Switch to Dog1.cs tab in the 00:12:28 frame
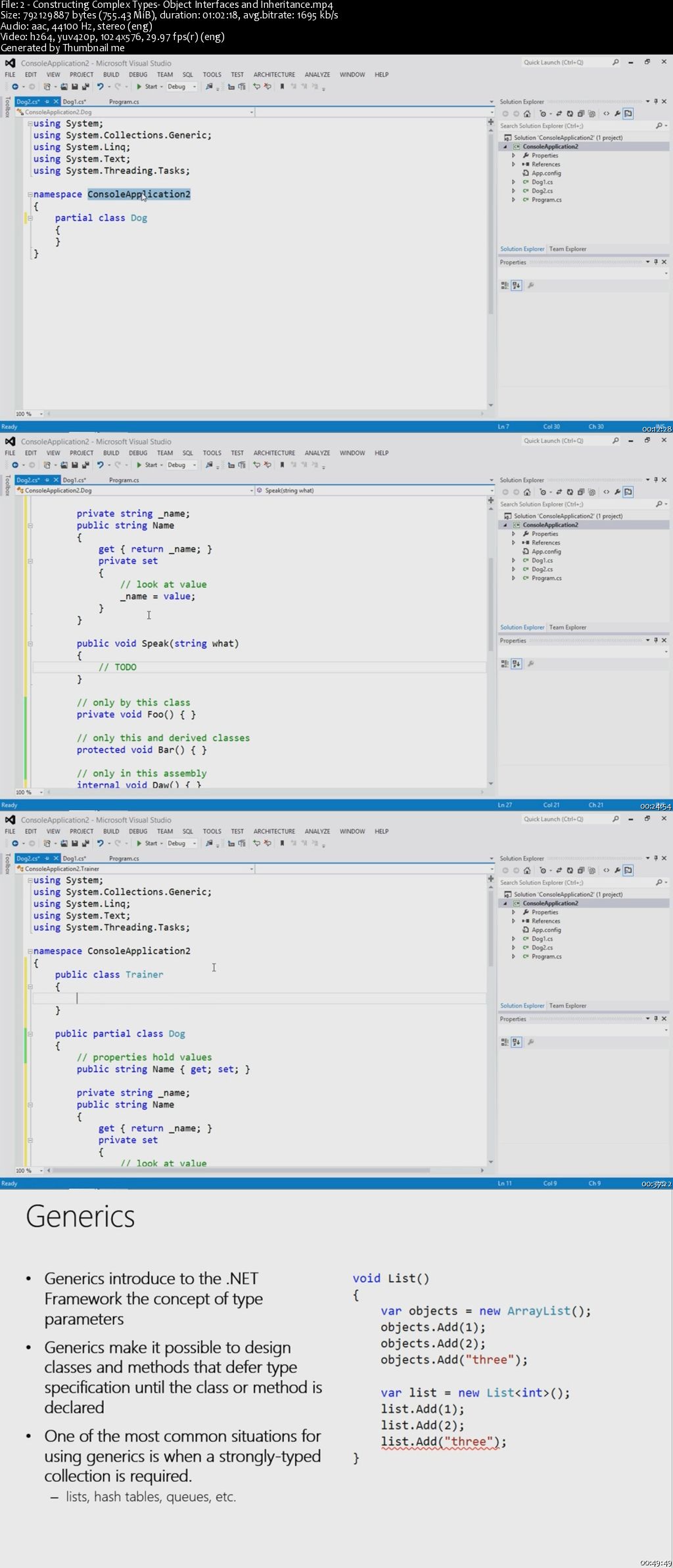 click(74, 102)
